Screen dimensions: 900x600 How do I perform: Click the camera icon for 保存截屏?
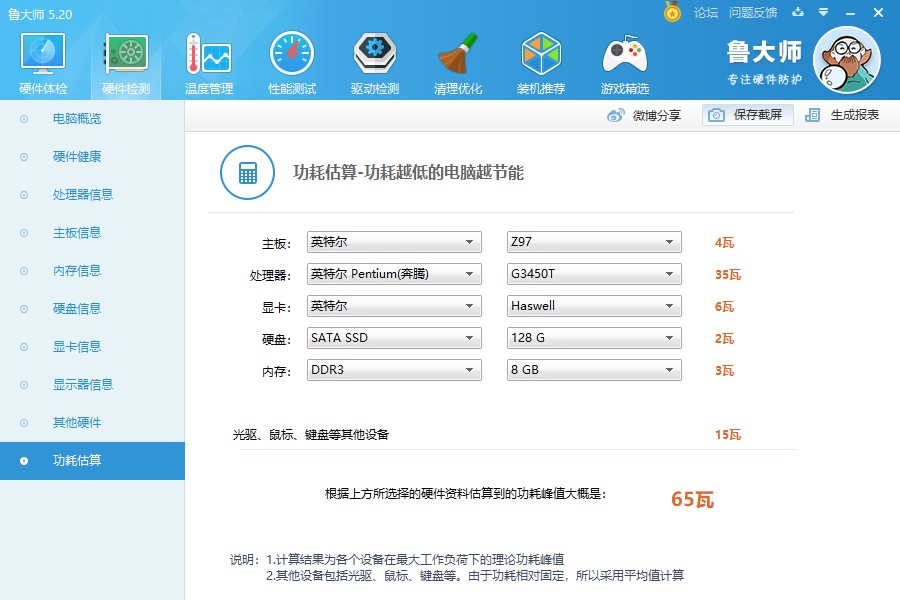click(x=716, y=115)
